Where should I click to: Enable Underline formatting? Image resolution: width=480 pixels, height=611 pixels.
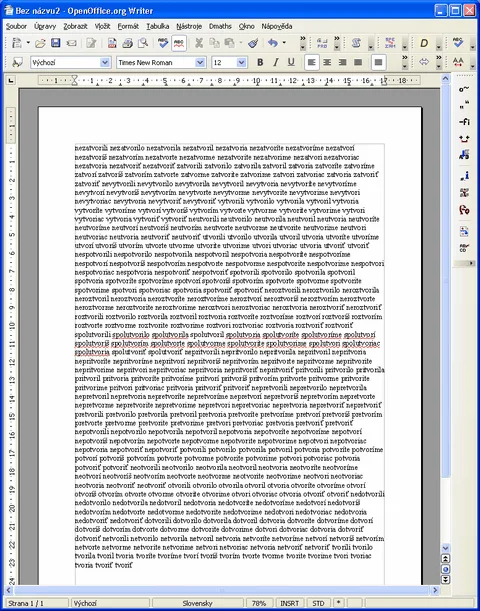291,62
